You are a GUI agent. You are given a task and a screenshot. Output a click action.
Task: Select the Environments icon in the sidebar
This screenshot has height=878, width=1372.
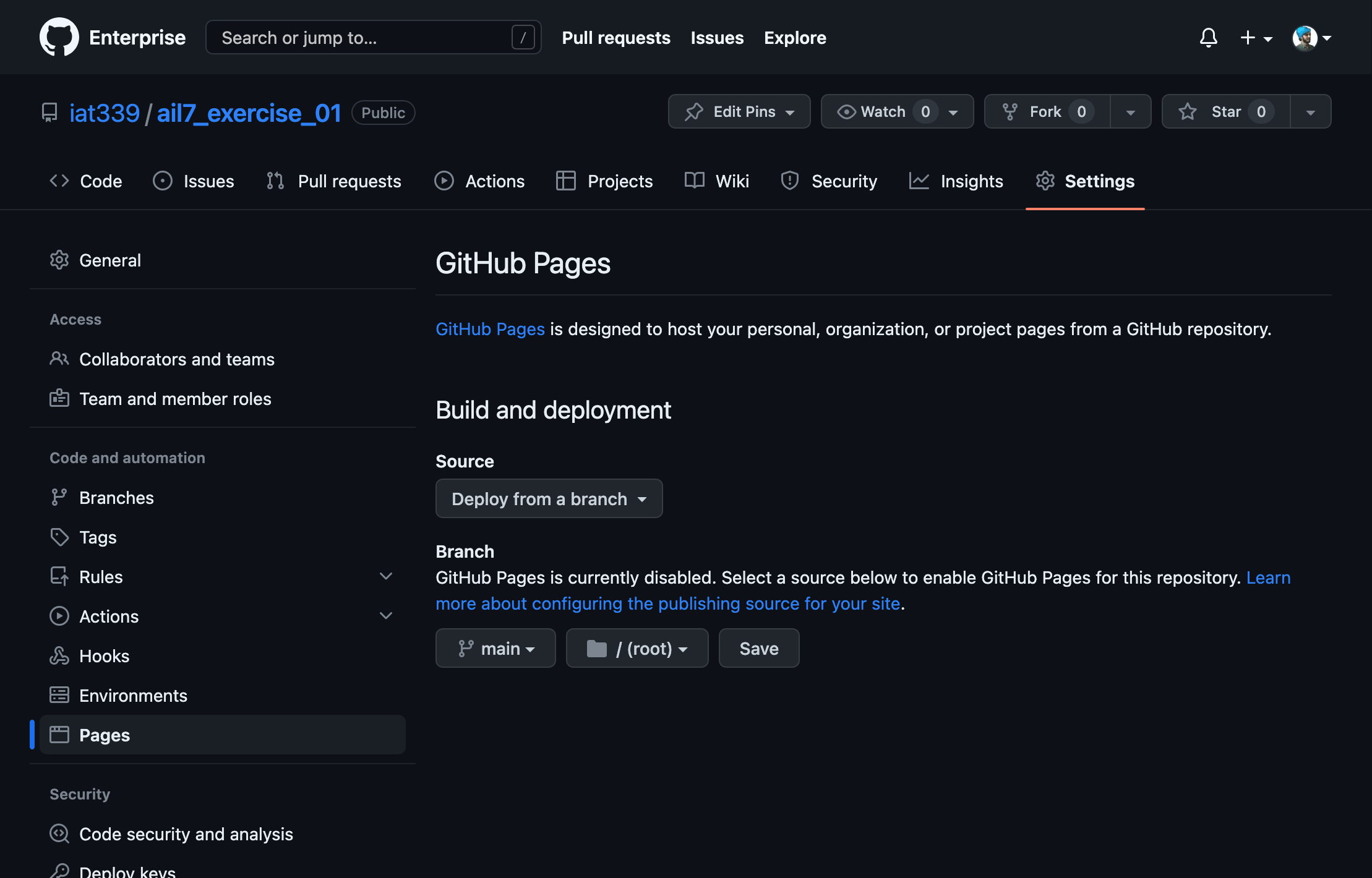[x=59, y=695]
